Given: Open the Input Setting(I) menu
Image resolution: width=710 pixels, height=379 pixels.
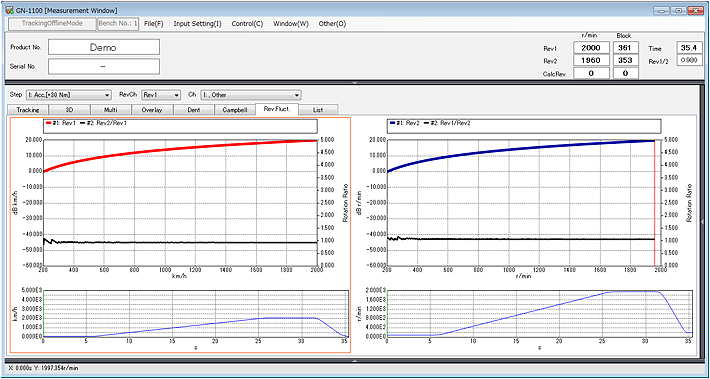Looking at the screenshot, I should click(197, 24).
